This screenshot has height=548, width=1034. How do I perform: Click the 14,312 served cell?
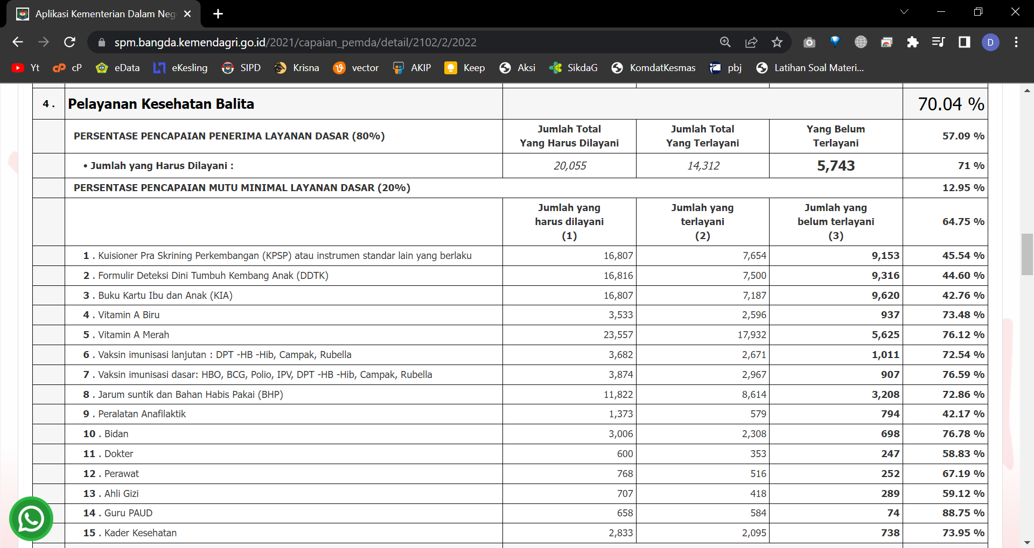pos(703,166)
